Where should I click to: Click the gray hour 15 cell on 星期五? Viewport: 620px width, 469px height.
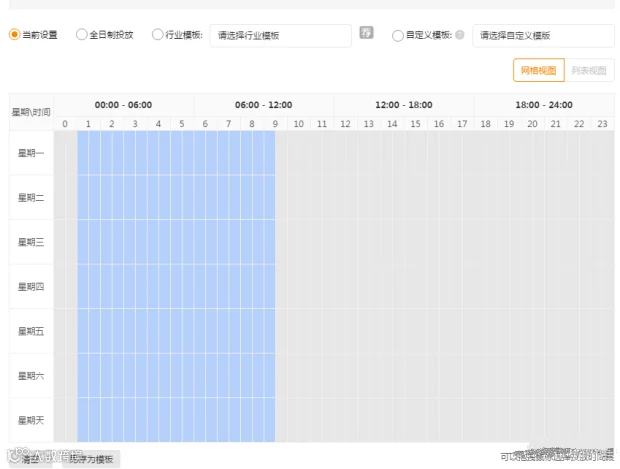[416, 331]
